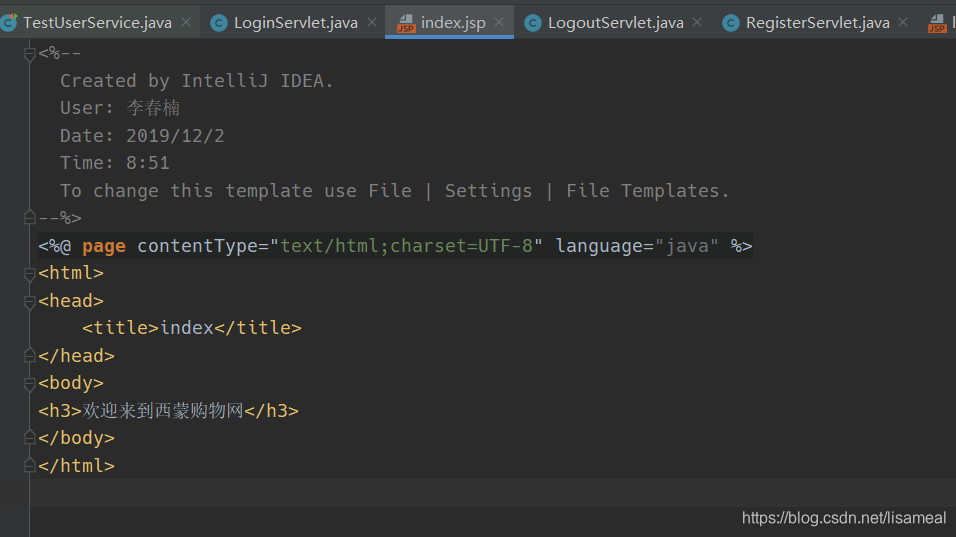The height and width of the screenshot is (537, 956).
Task: Toggle fold marker beside </html> closing tag
Action: [29, 465]
